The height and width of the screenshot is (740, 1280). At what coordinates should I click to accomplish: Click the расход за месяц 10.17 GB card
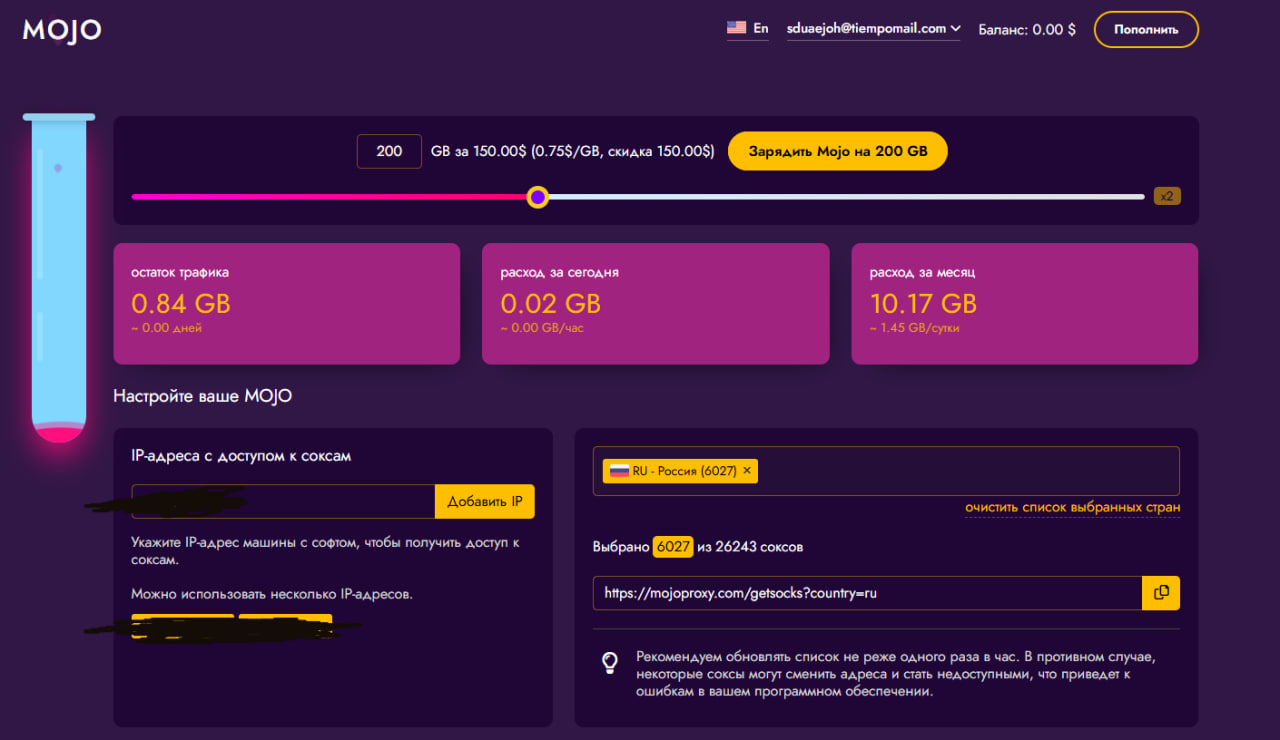[x=1025, y=304]
